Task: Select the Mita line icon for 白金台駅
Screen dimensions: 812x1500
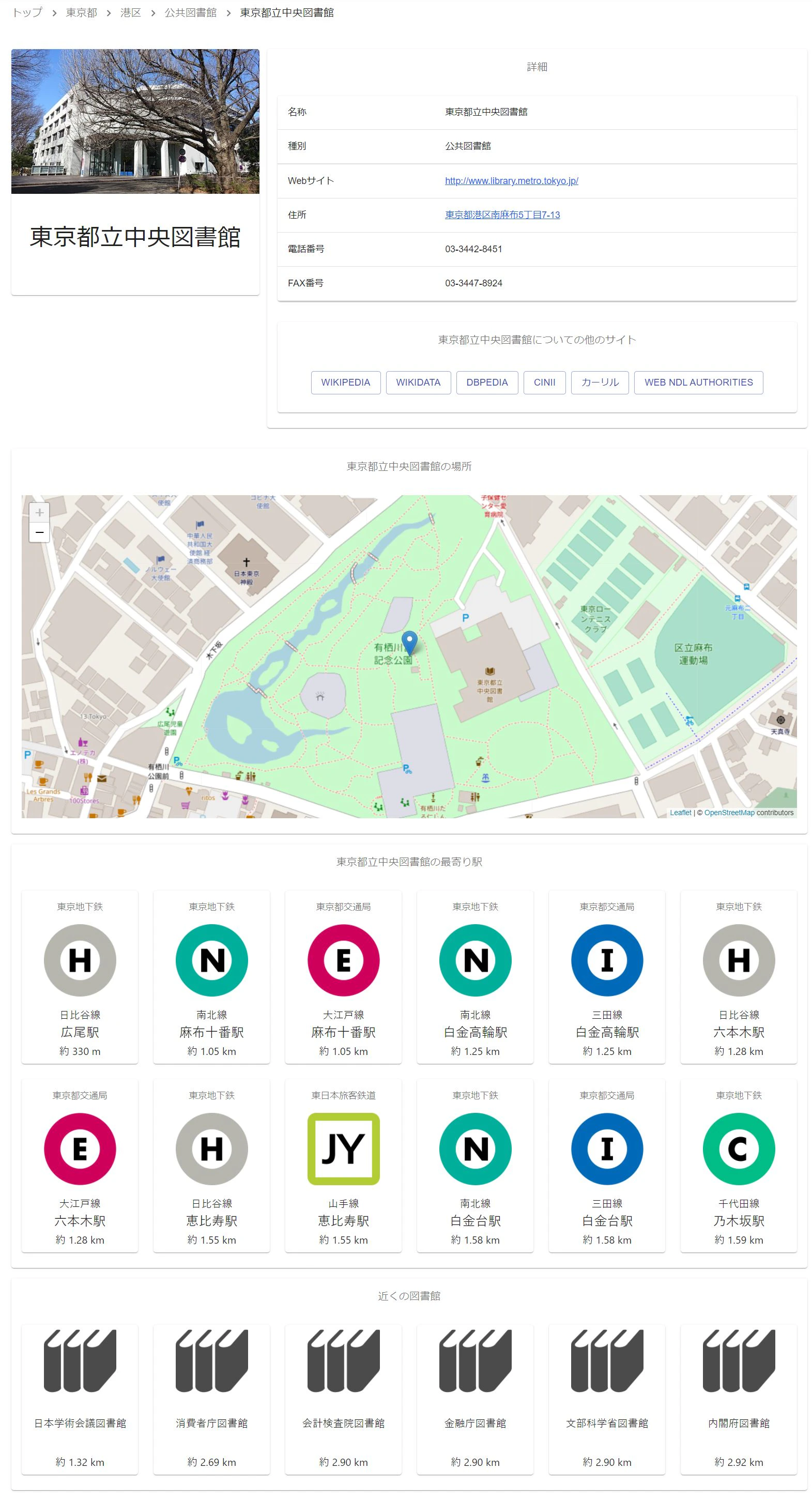Action: pyautogui.click(x=607, y=1149)
